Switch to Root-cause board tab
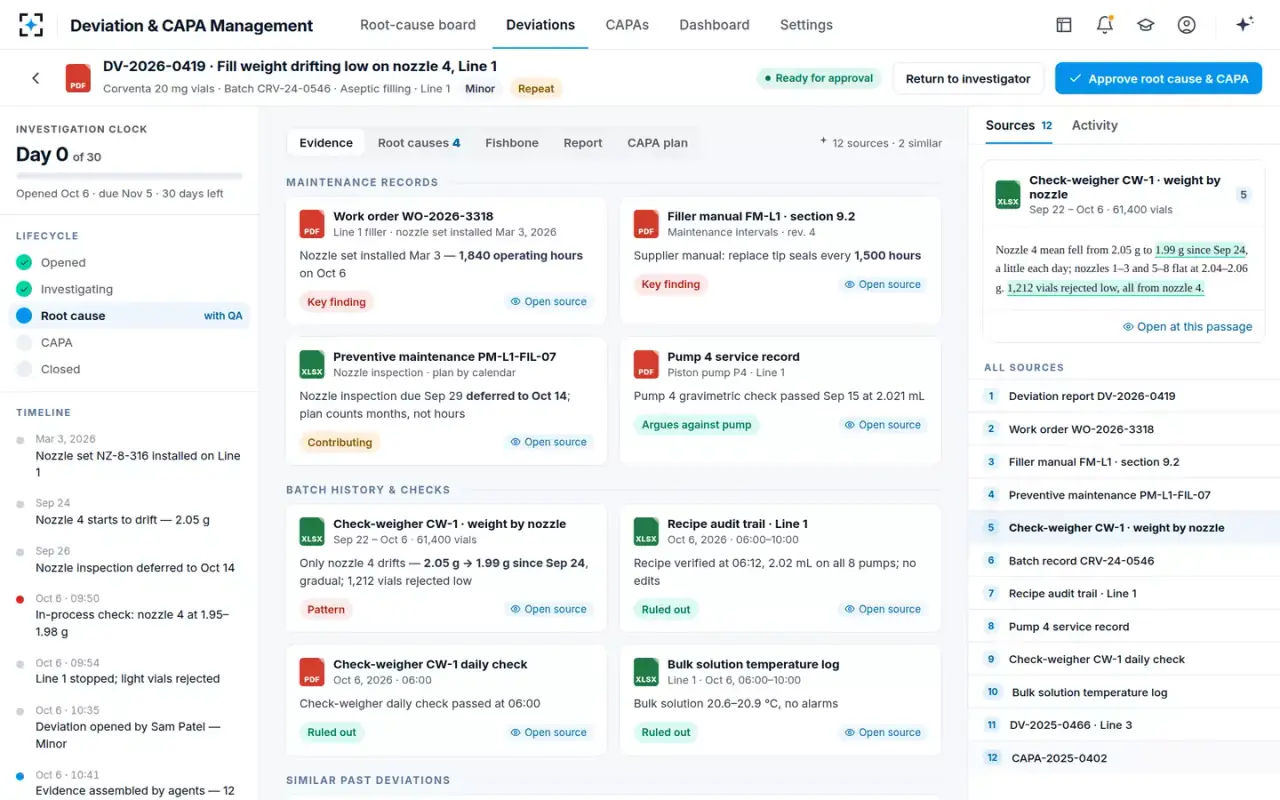Screen dimensions: 1280x800 (418, 25)
